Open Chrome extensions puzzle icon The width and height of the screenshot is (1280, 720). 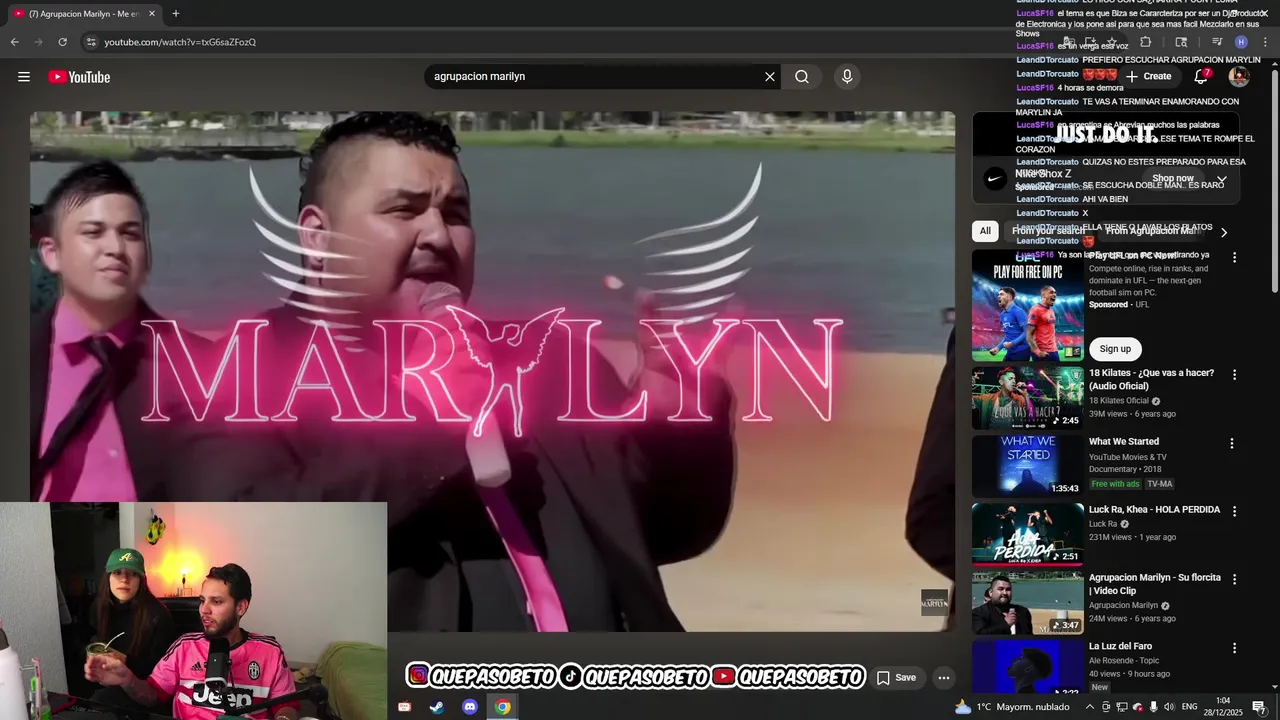[x=1146, y=42]
